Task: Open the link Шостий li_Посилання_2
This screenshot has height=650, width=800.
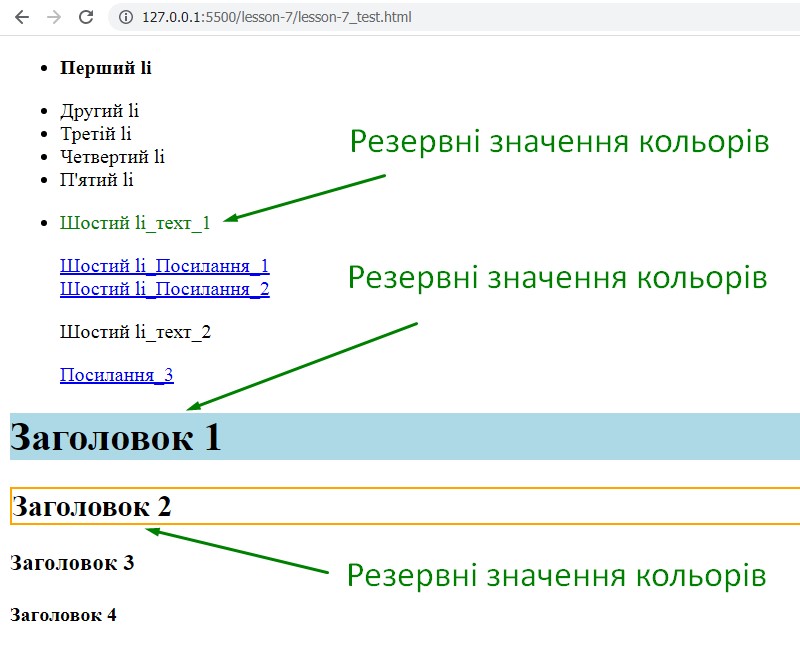Action: coord(164,289)
